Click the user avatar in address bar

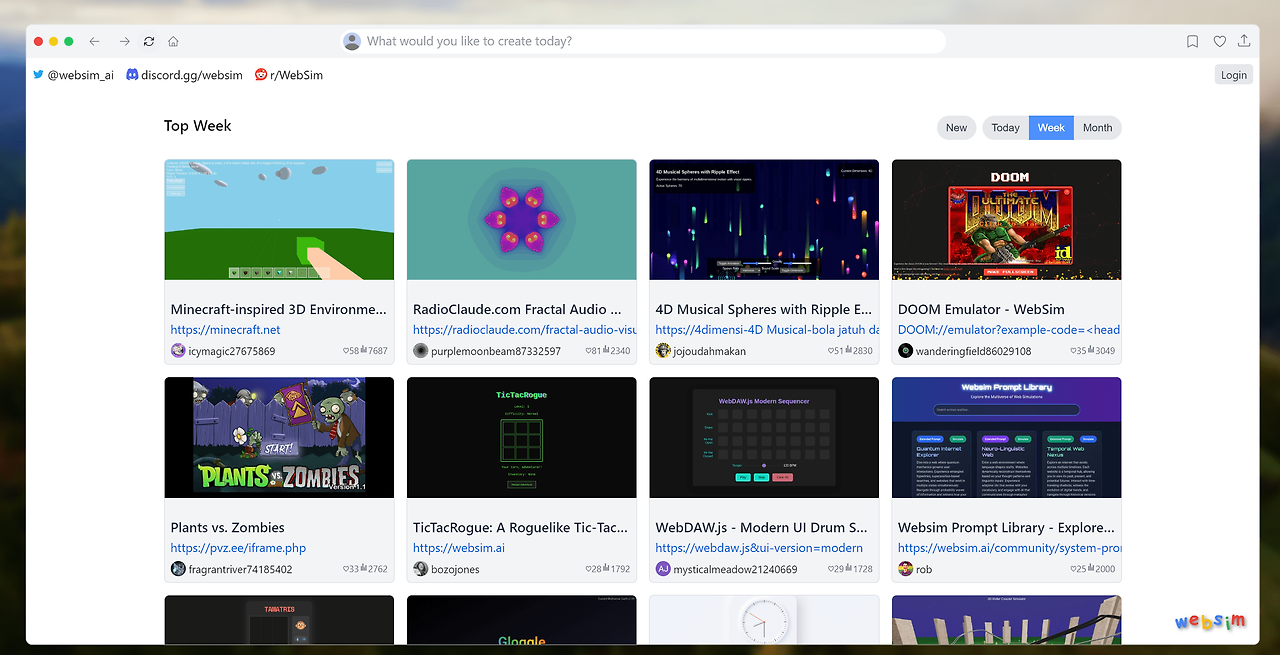[x=352, y=41]
